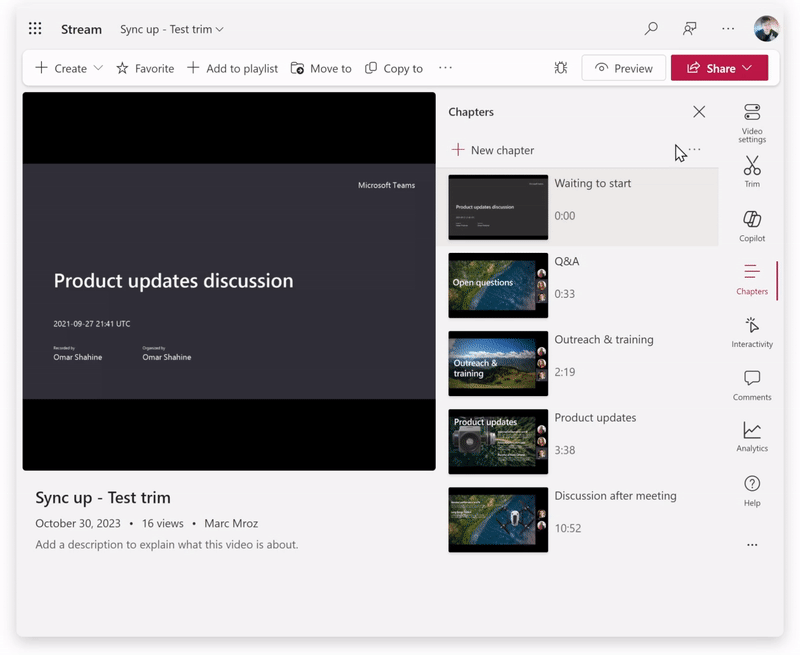
Task: Mark video as Favorite
Action: [x=145, y=68]
